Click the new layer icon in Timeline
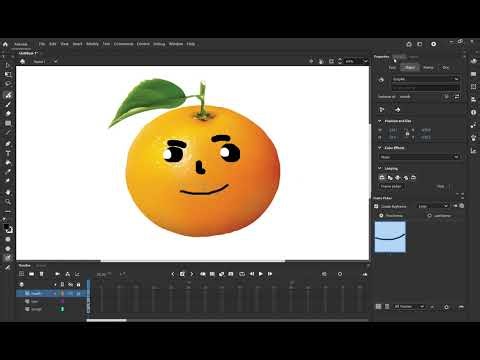The image size is (480, 360). (x=22, y=274)
